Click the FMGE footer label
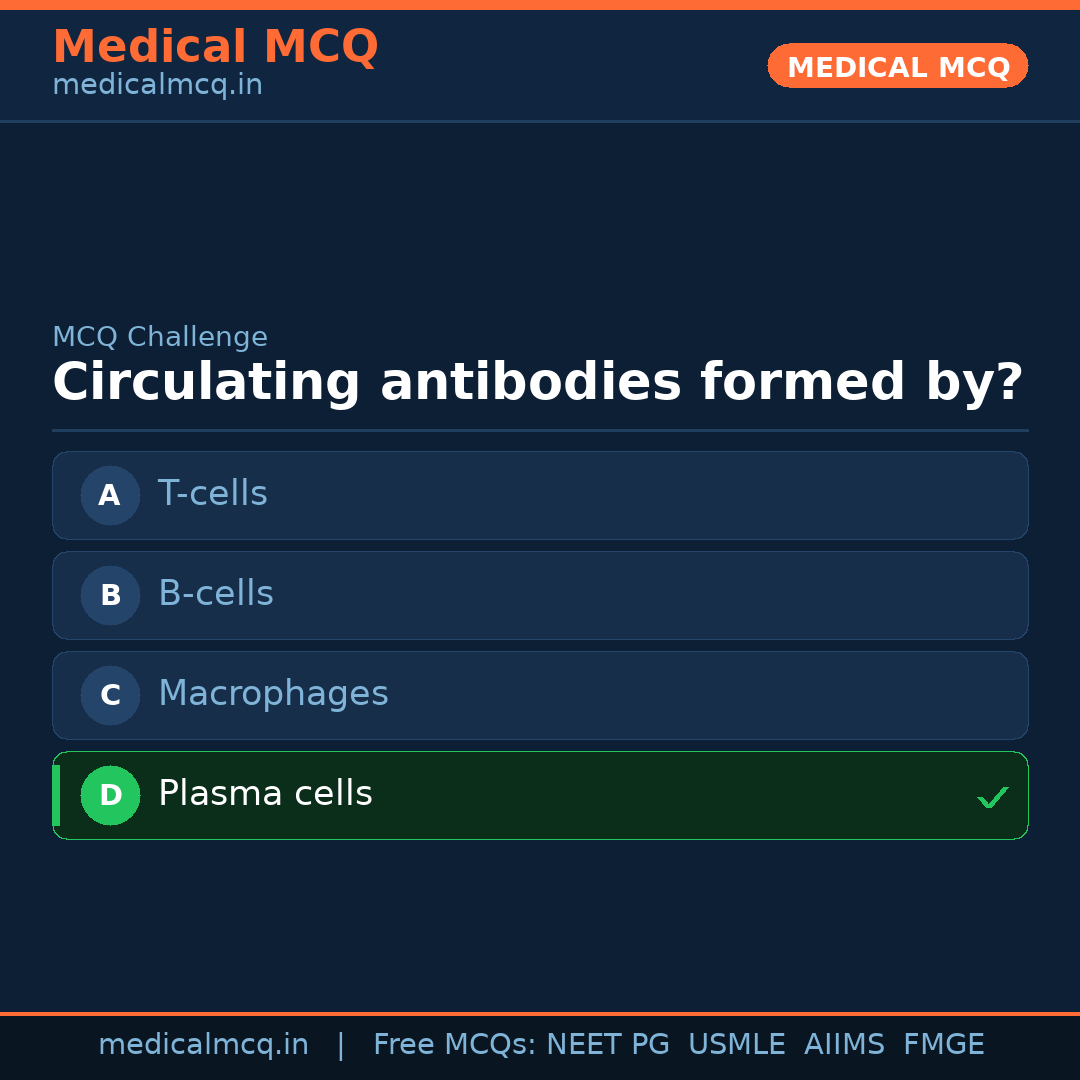The height and width of the screenshot is (1080, 1080). pyautogui.click(x=943, y=1045)
